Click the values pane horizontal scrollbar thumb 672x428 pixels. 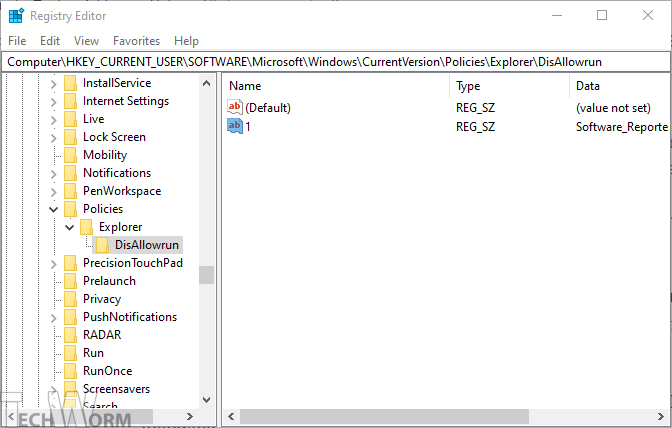click(x=384, y=416)
